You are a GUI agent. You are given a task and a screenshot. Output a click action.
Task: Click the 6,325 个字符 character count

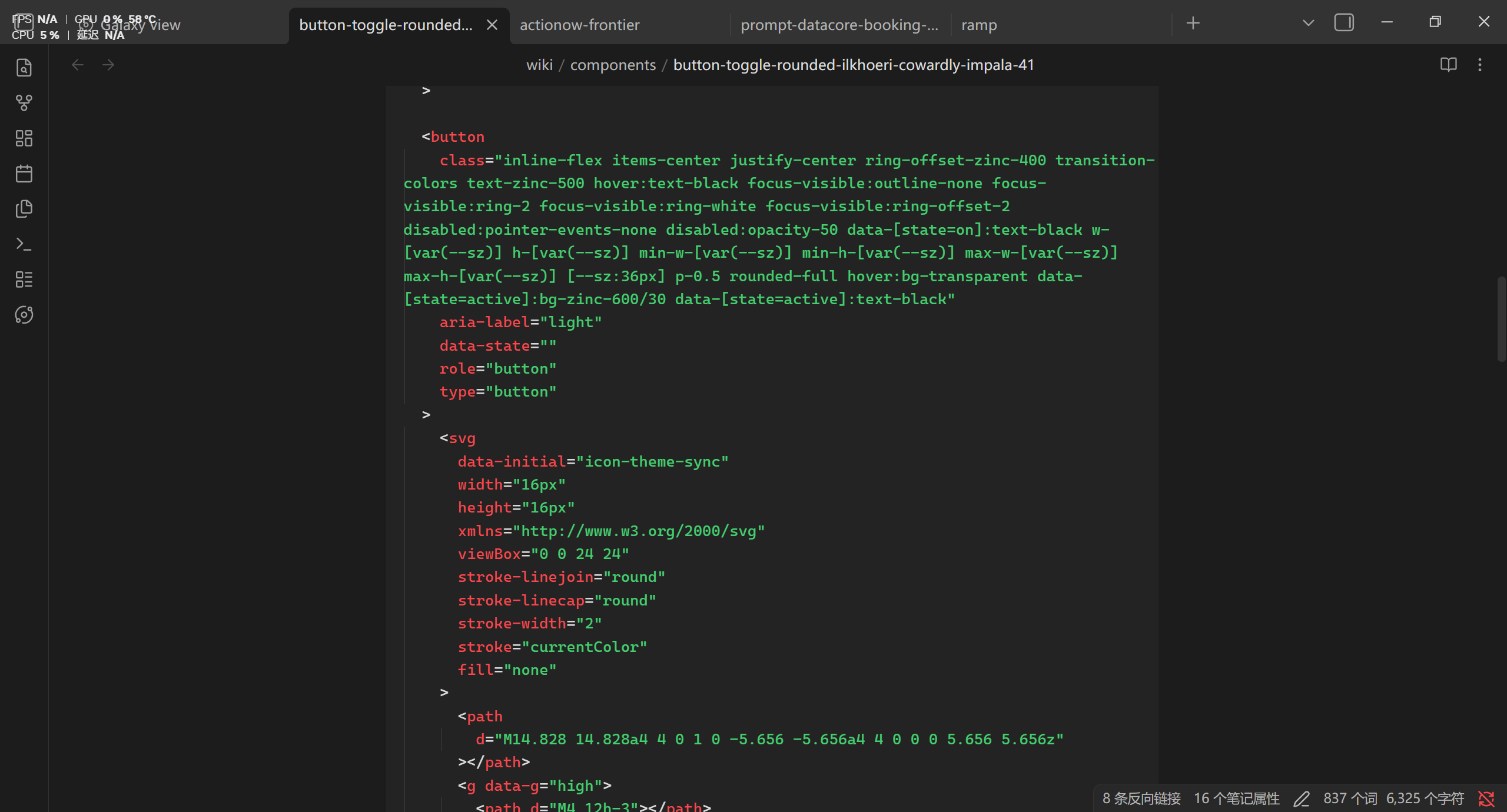[x=1425, y=798]
